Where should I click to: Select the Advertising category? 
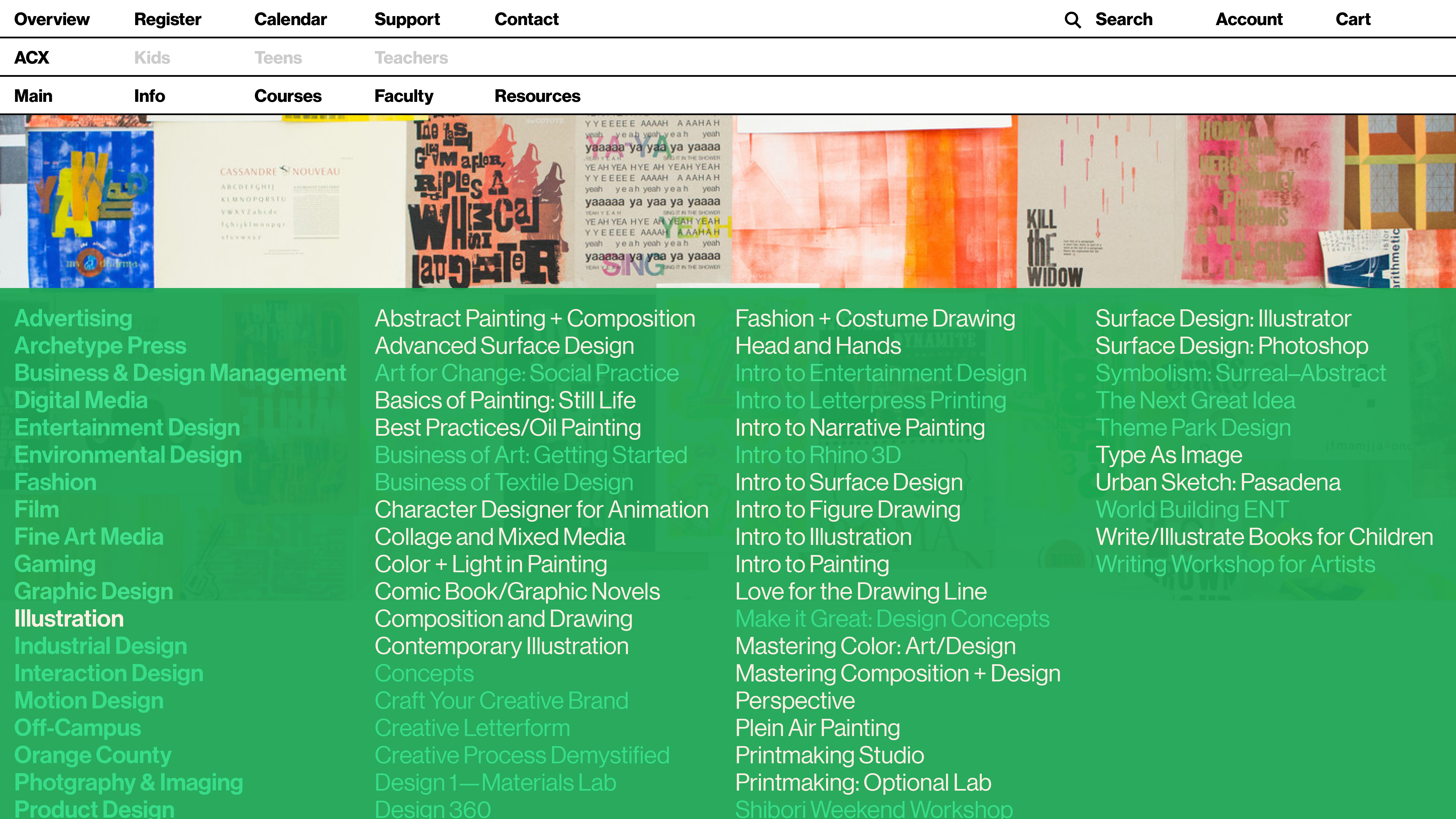[x=73, y=319]
